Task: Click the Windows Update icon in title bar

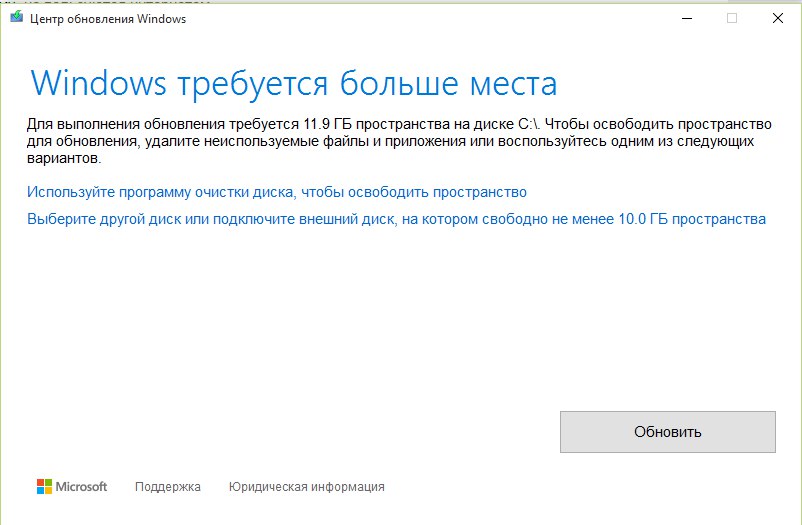Action: pos(16,17)
